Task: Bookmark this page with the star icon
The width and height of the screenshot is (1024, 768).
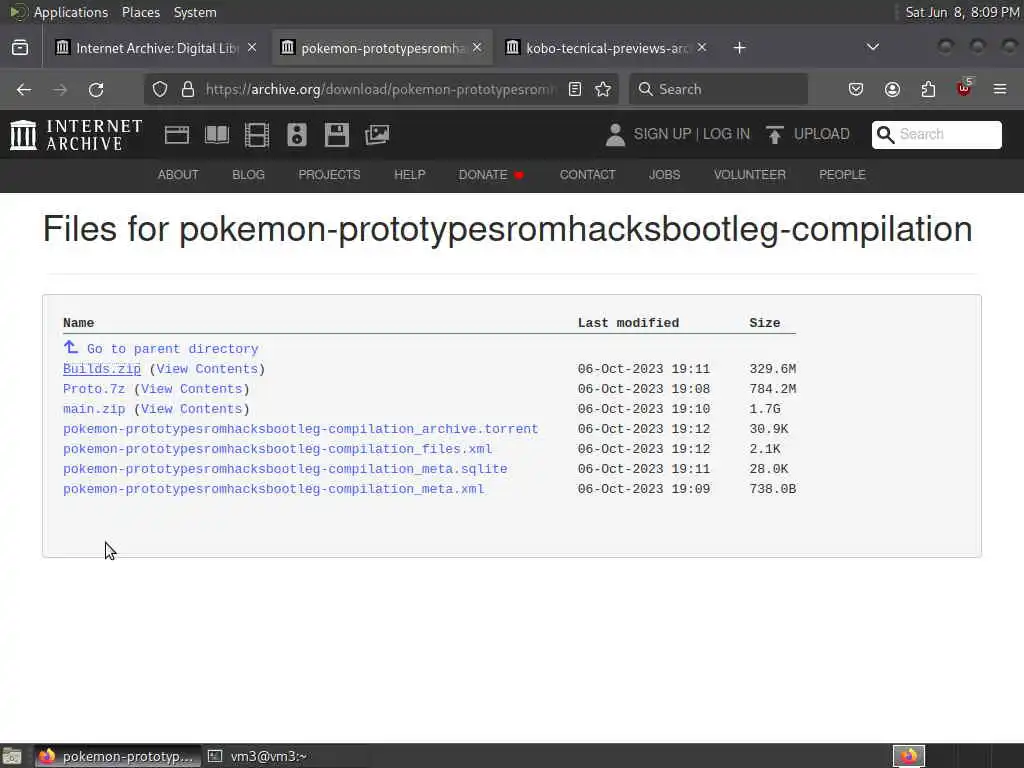Action: click(x=603, y=89)
